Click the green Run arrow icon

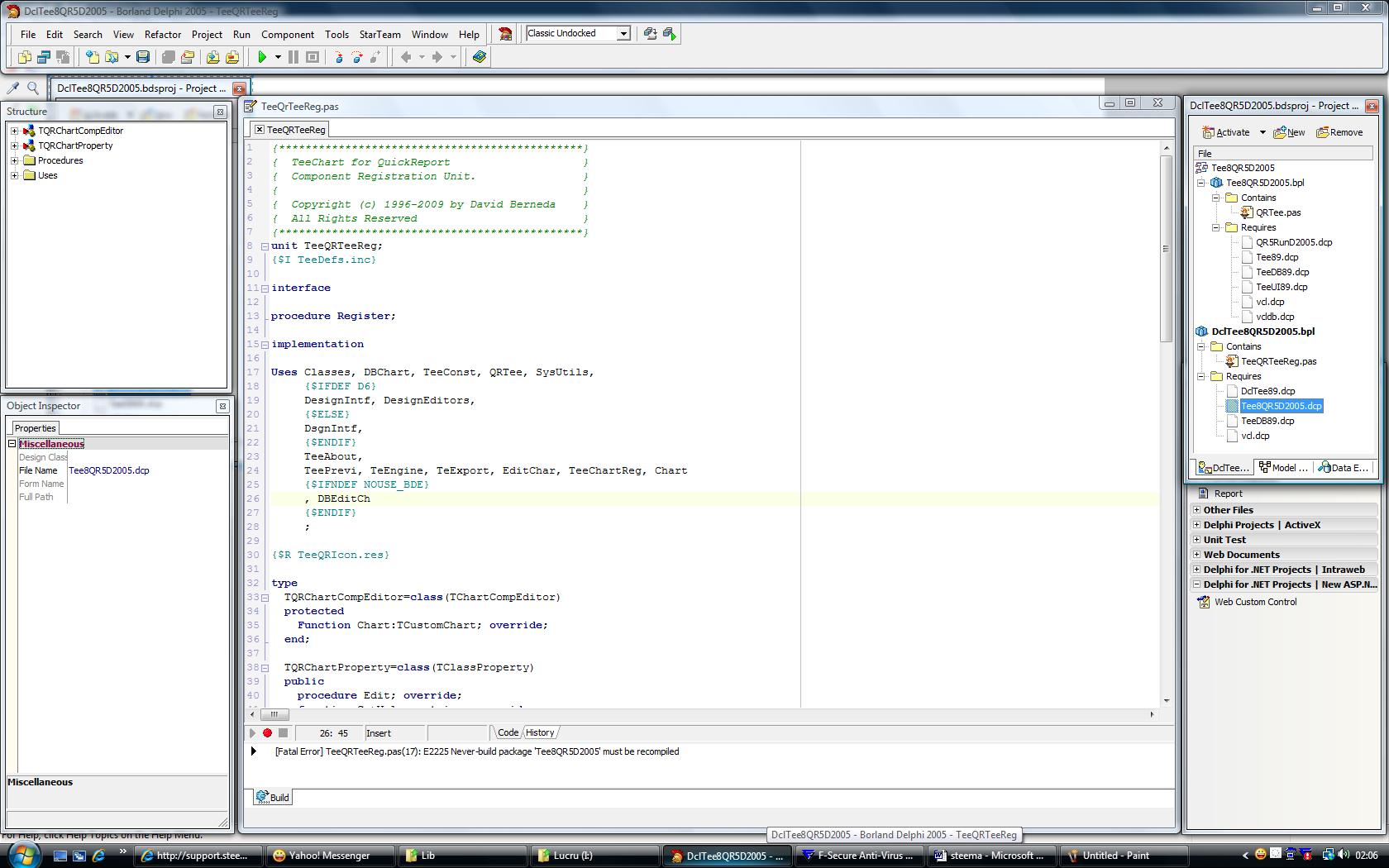tap(262, 57)
